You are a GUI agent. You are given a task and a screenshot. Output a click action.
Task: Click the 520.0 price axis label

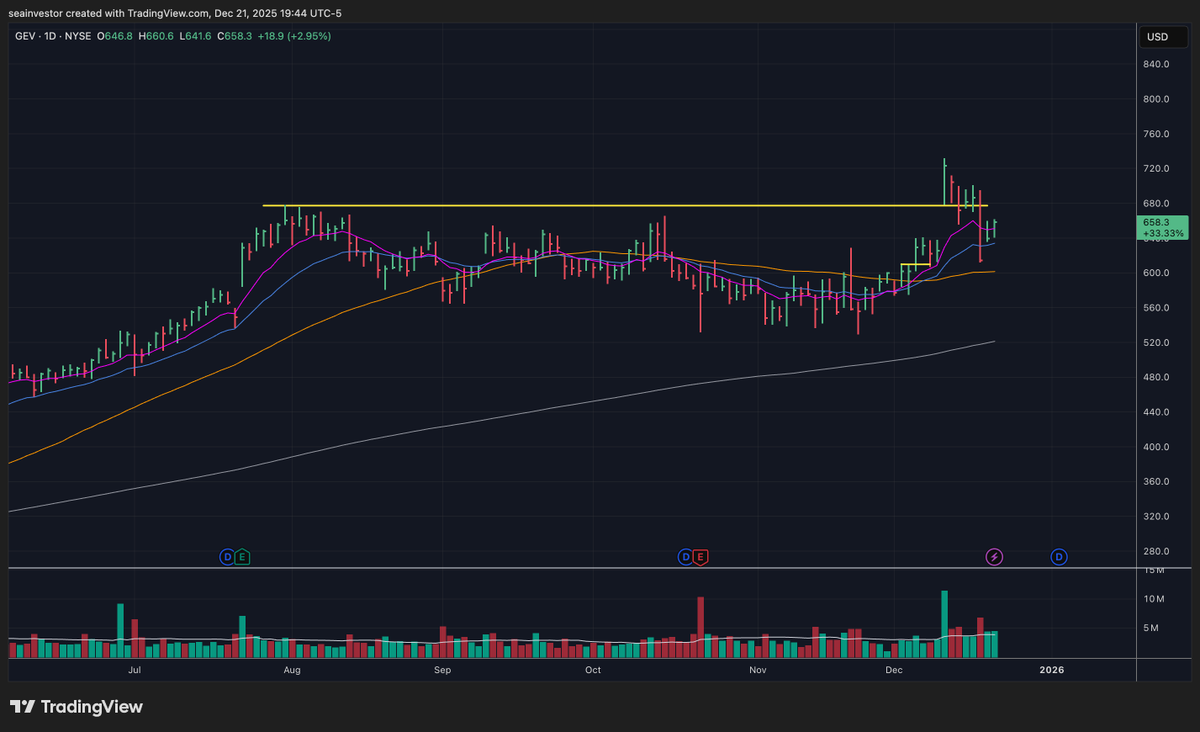point(1156,343)
